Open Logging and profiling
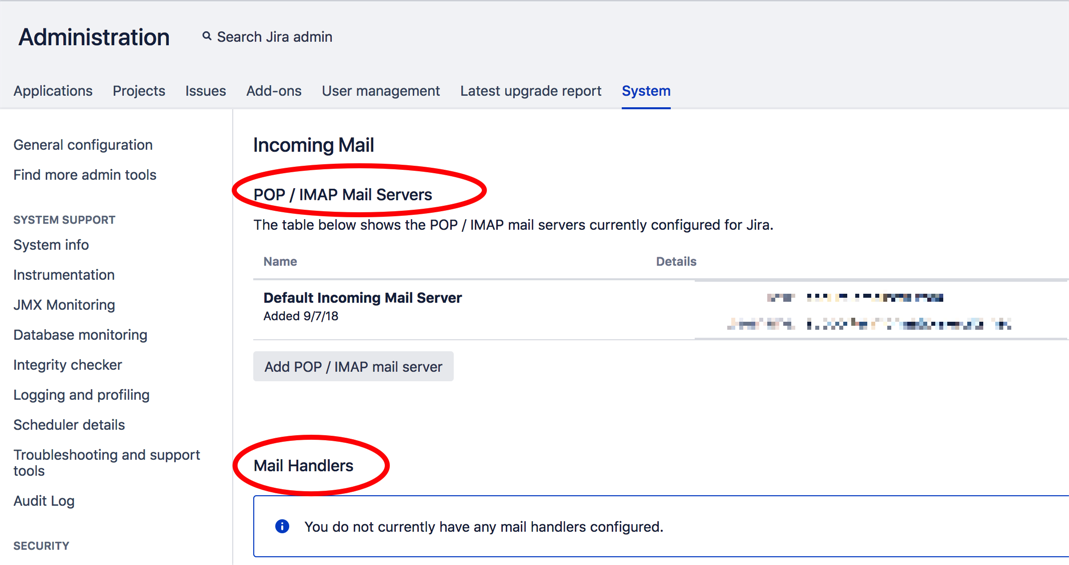 81,395
